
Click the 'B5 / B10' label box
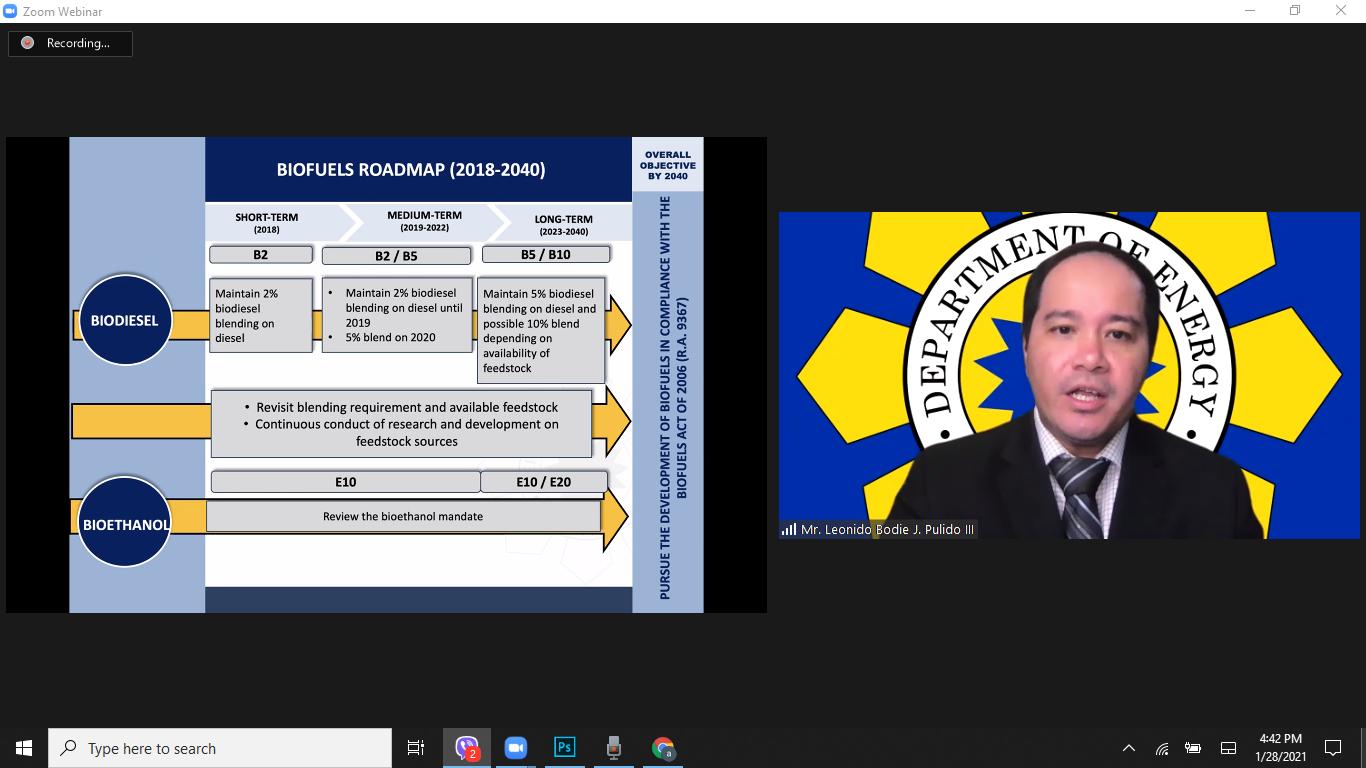pos(545,255)
